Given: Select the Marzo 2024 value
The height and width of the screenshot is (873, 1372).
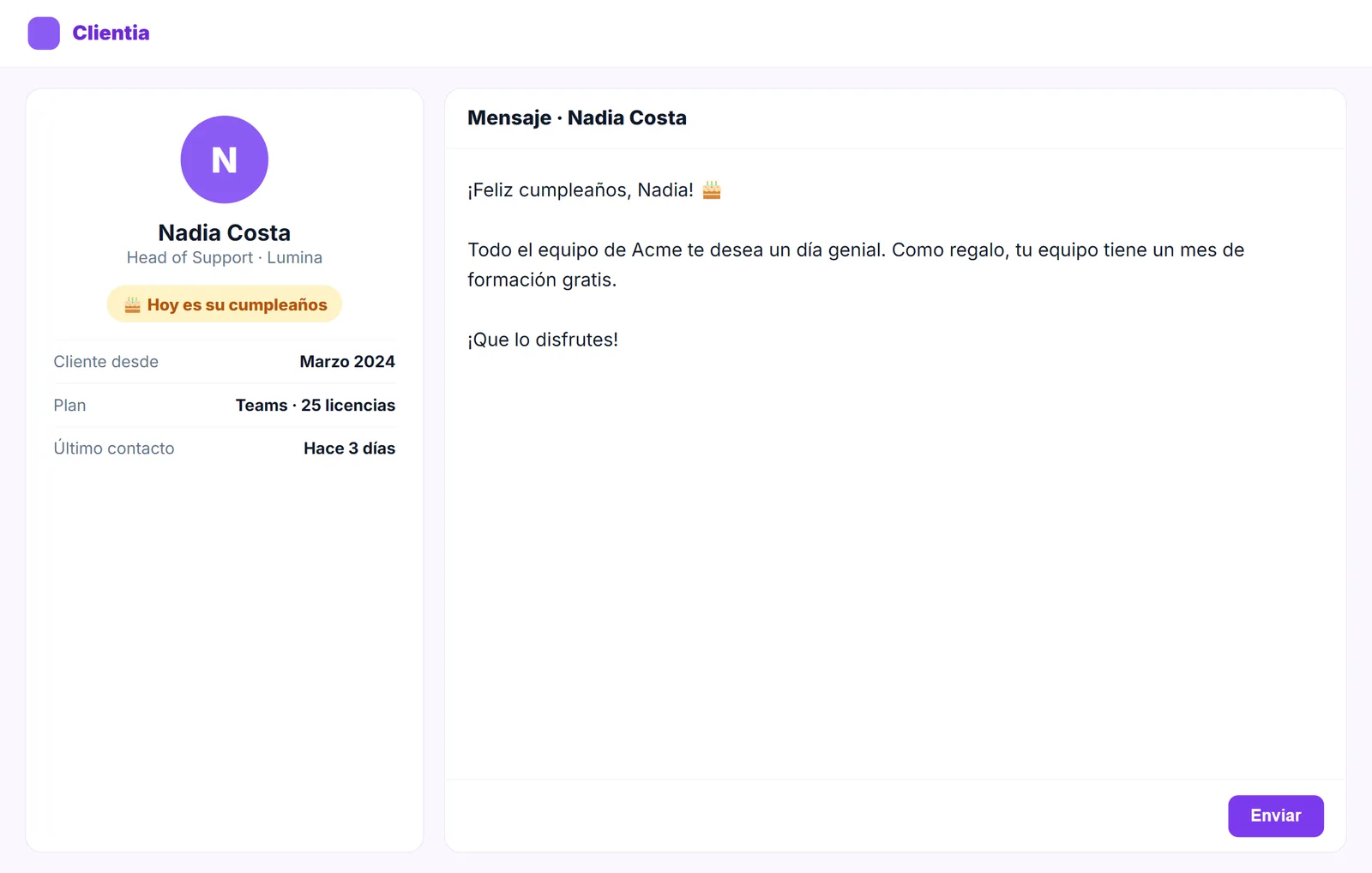Looking at the screenshot, I should [x=347, y=362].
